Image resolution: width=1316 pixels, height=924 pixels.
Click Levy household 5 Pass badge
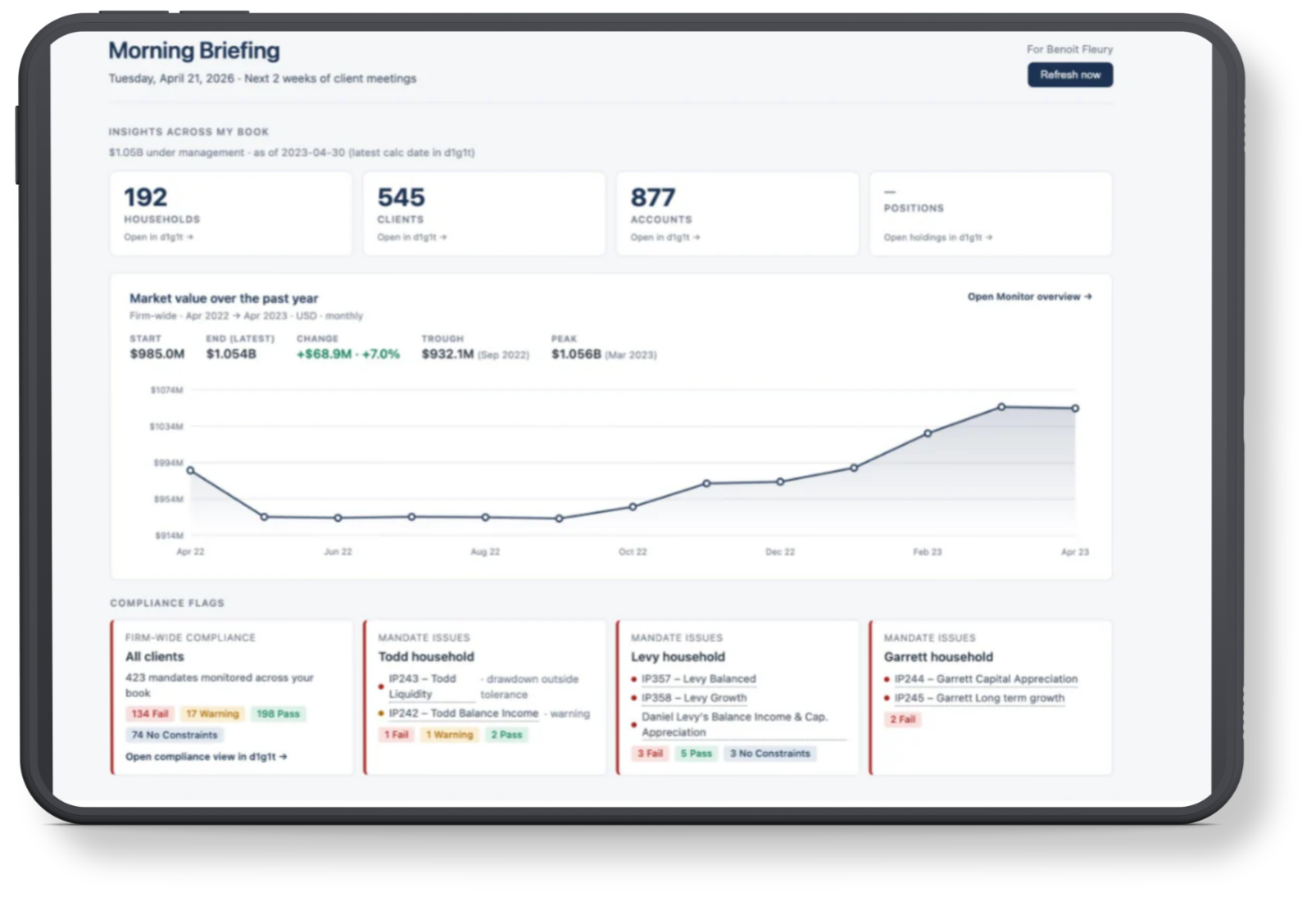(696, 754)
